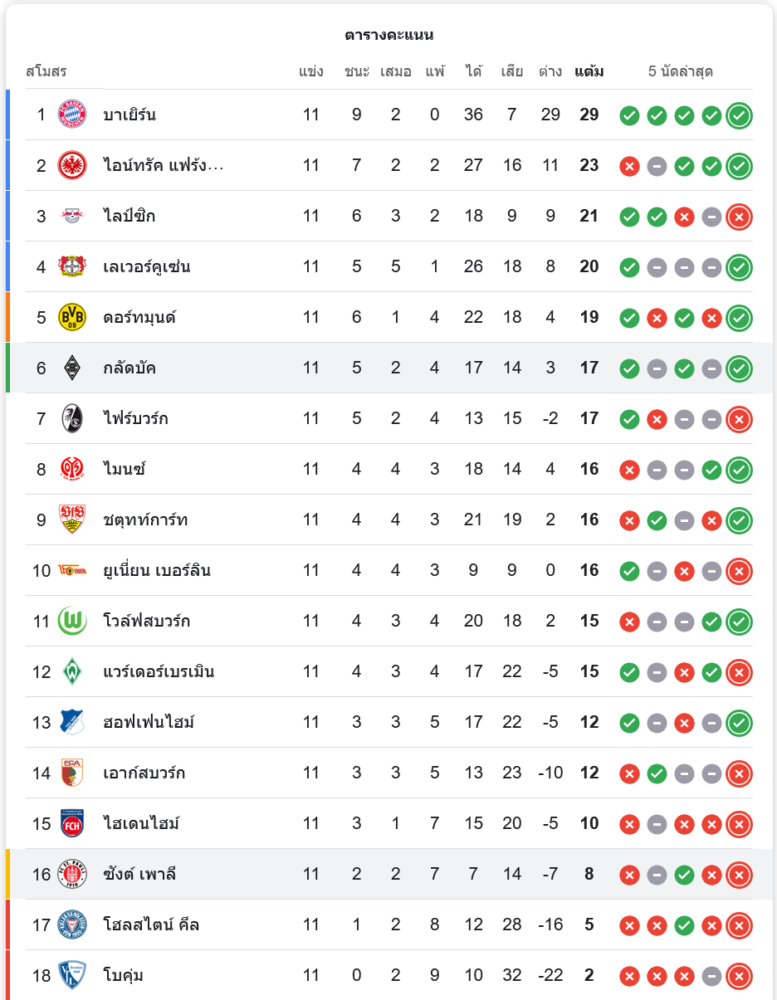Viewport: 777px width, 1000px height.
Task: Click Bochum's most recent loss indicator
Action: click(739, 975)
